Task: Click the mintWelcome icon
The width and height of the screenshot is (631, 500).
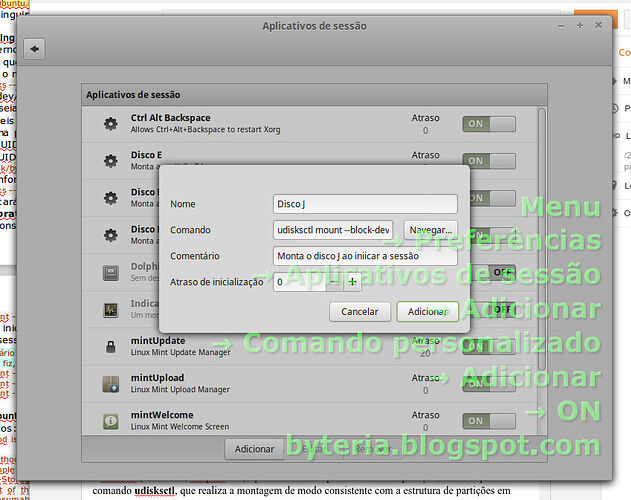Action: (x=111, y=421)
